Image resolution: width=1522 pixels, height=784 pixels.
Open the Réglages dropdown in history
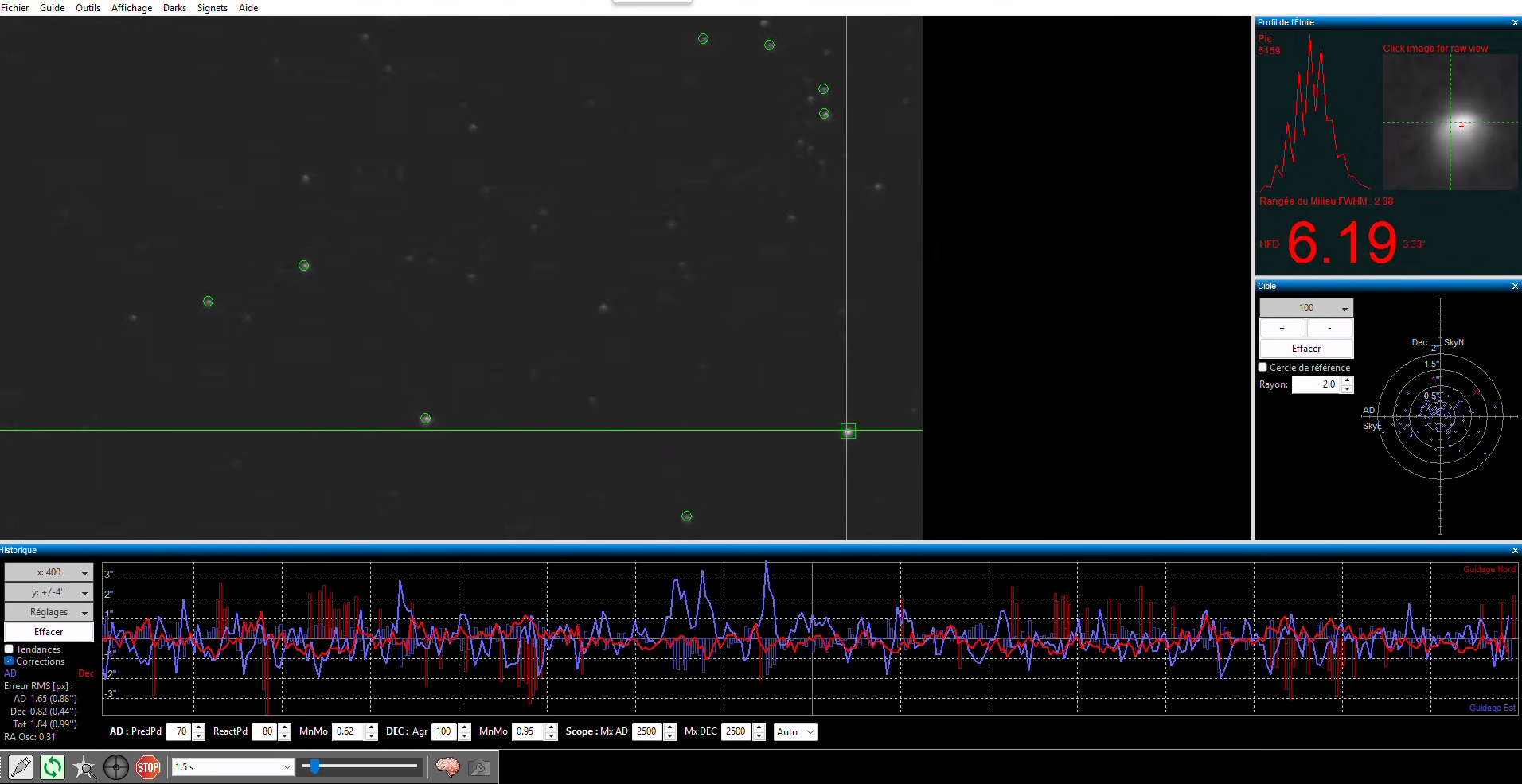[x=49, y=612]
